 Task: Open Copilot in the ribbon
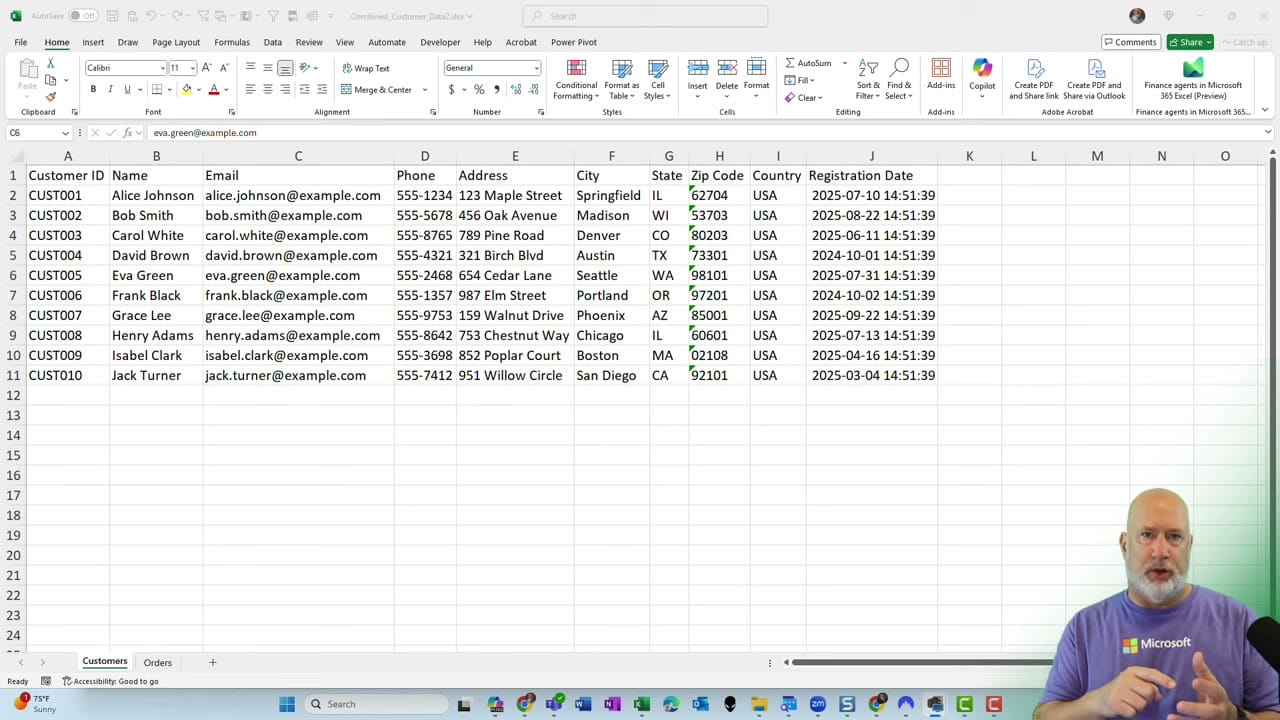point(982,80)
